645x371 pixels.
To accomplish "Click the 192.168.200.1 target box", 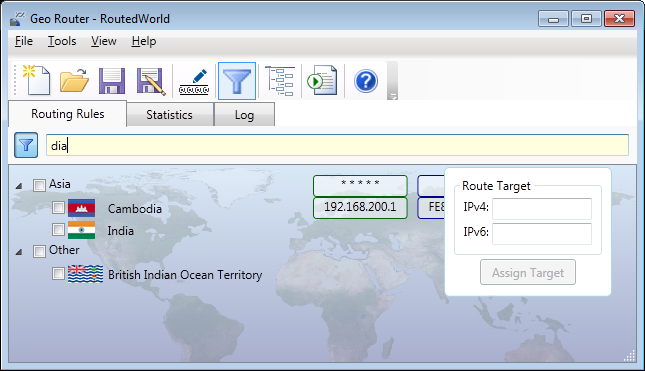I will click(x=360, y=207).
